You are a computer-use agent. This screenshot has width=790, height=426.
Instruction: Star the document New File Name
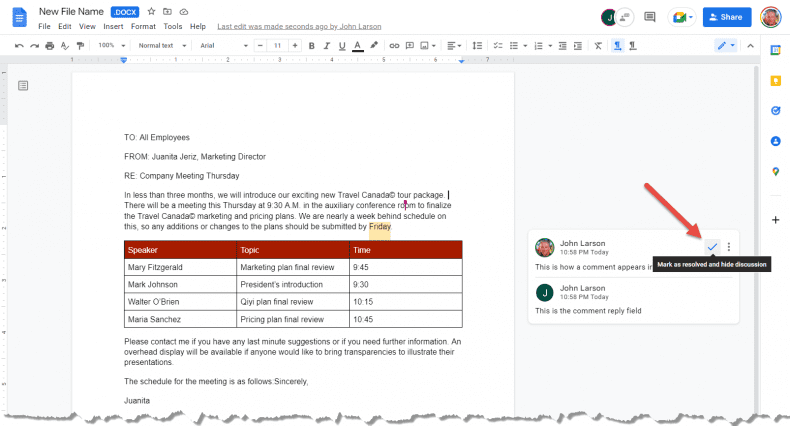[151, 10]
